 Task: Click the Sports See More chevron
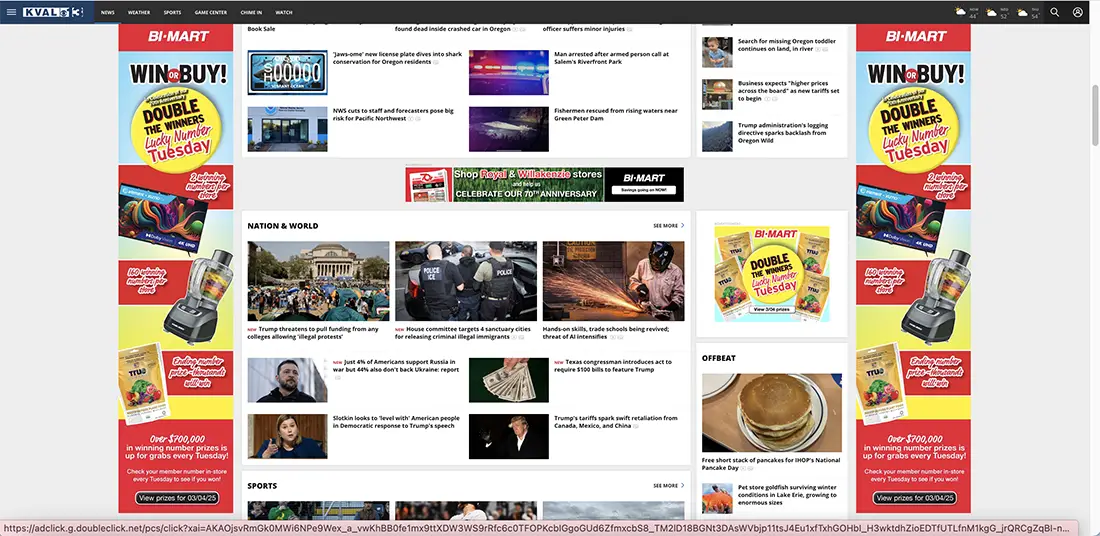(x=683, y=485)
